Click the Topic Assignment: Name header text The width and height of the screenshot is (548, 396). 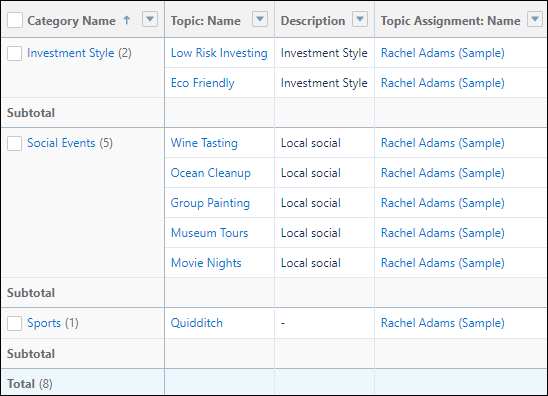pos(450,21)
